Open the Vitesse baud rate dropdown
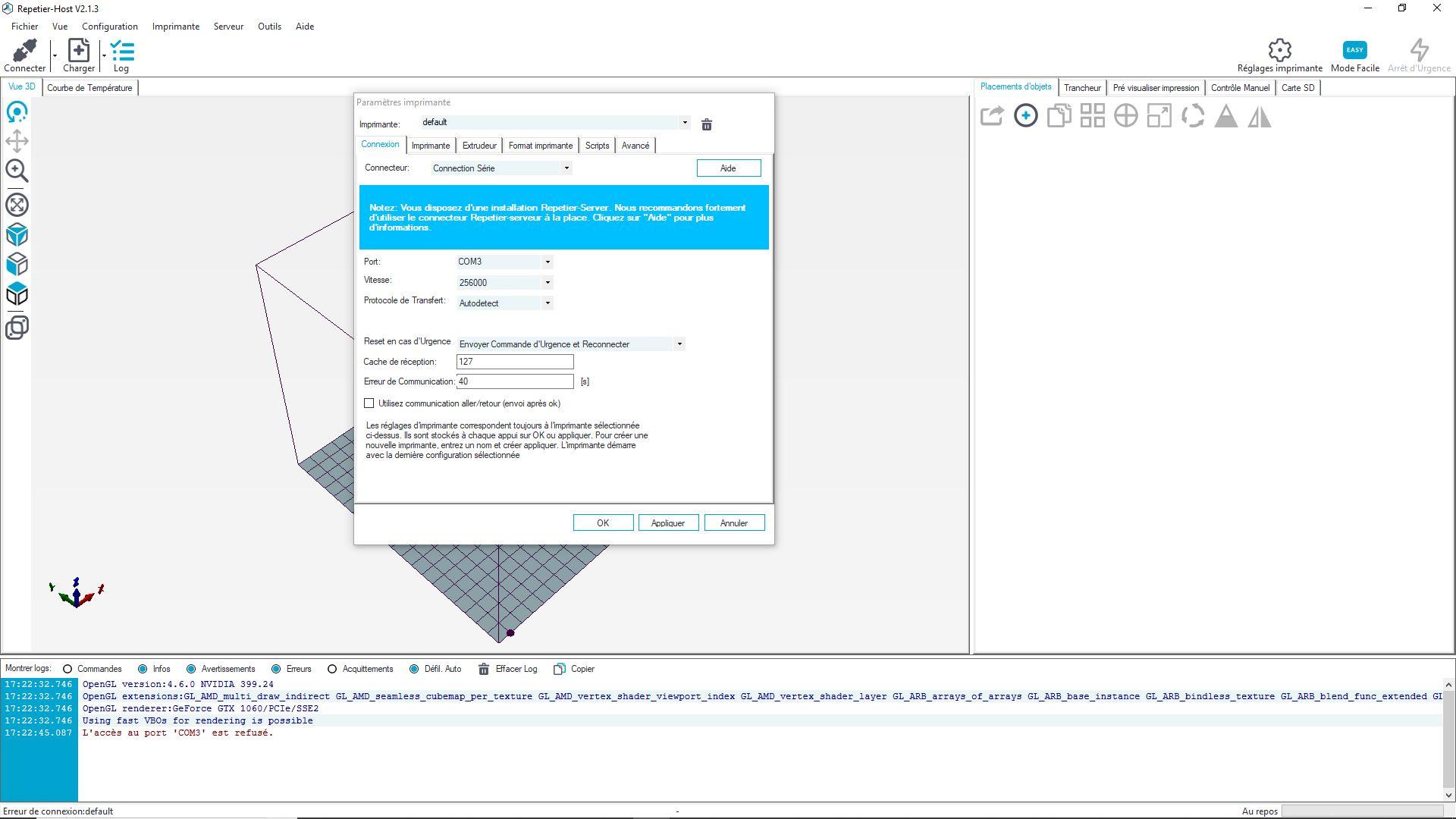This screenshot has height=819, width=1456. (547, 283)
